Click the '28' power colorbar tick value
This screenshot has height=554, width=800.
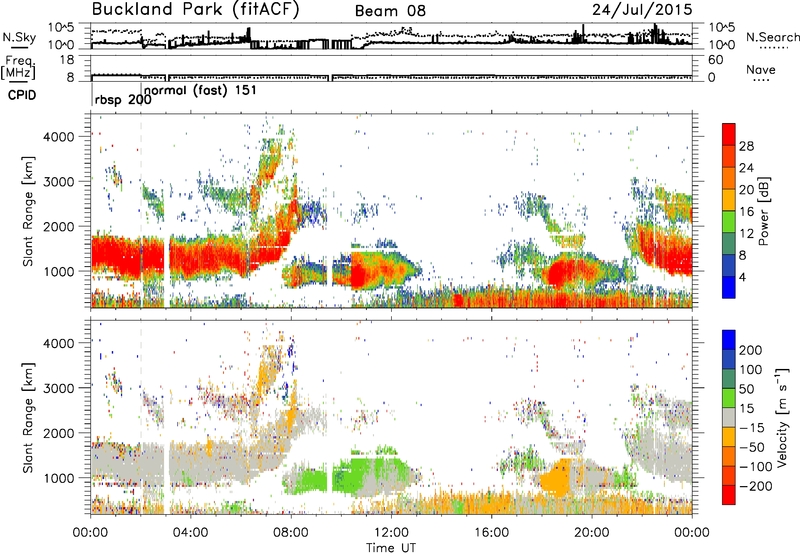[x=746, y=146]
